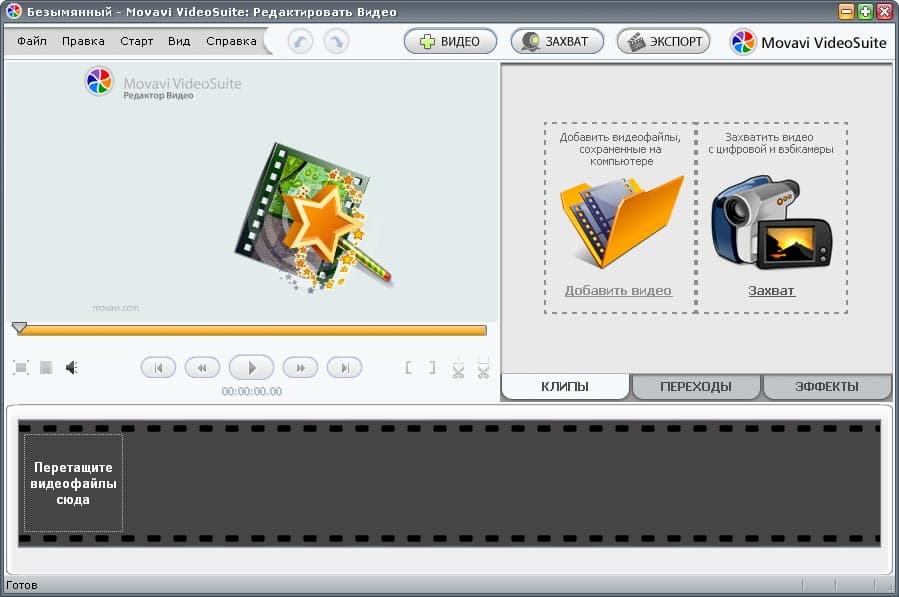Click the seek bar position marker

[19, 328]
